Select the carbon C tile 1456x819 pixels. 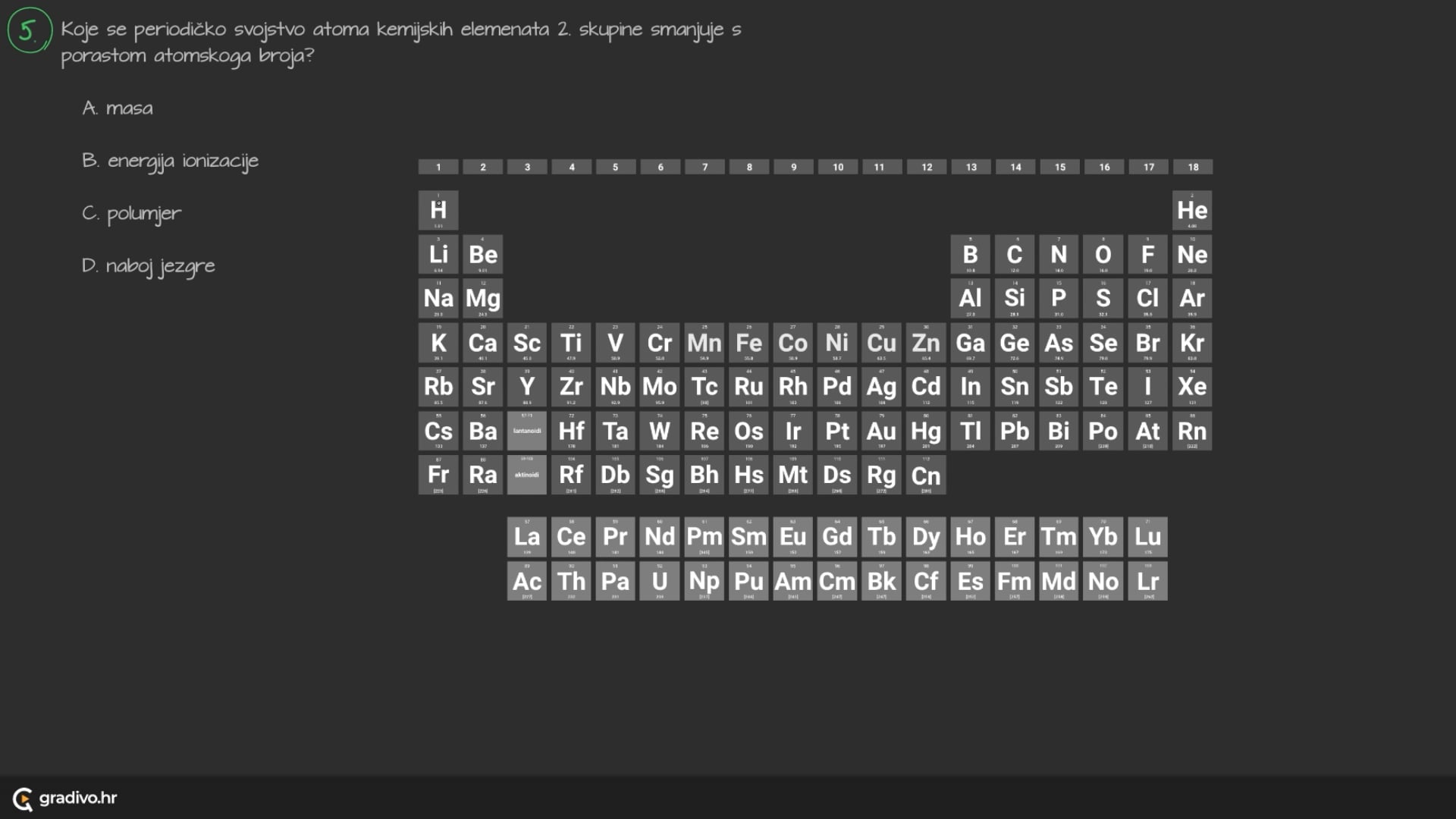[1015, 254]
